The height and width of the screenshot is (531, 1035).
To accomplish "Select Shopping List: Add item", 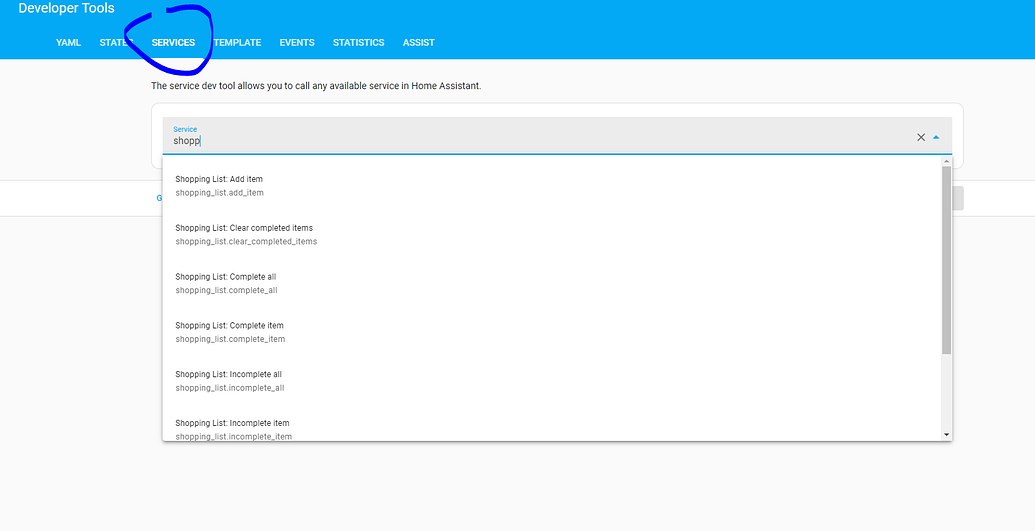I will pos(552,186).
